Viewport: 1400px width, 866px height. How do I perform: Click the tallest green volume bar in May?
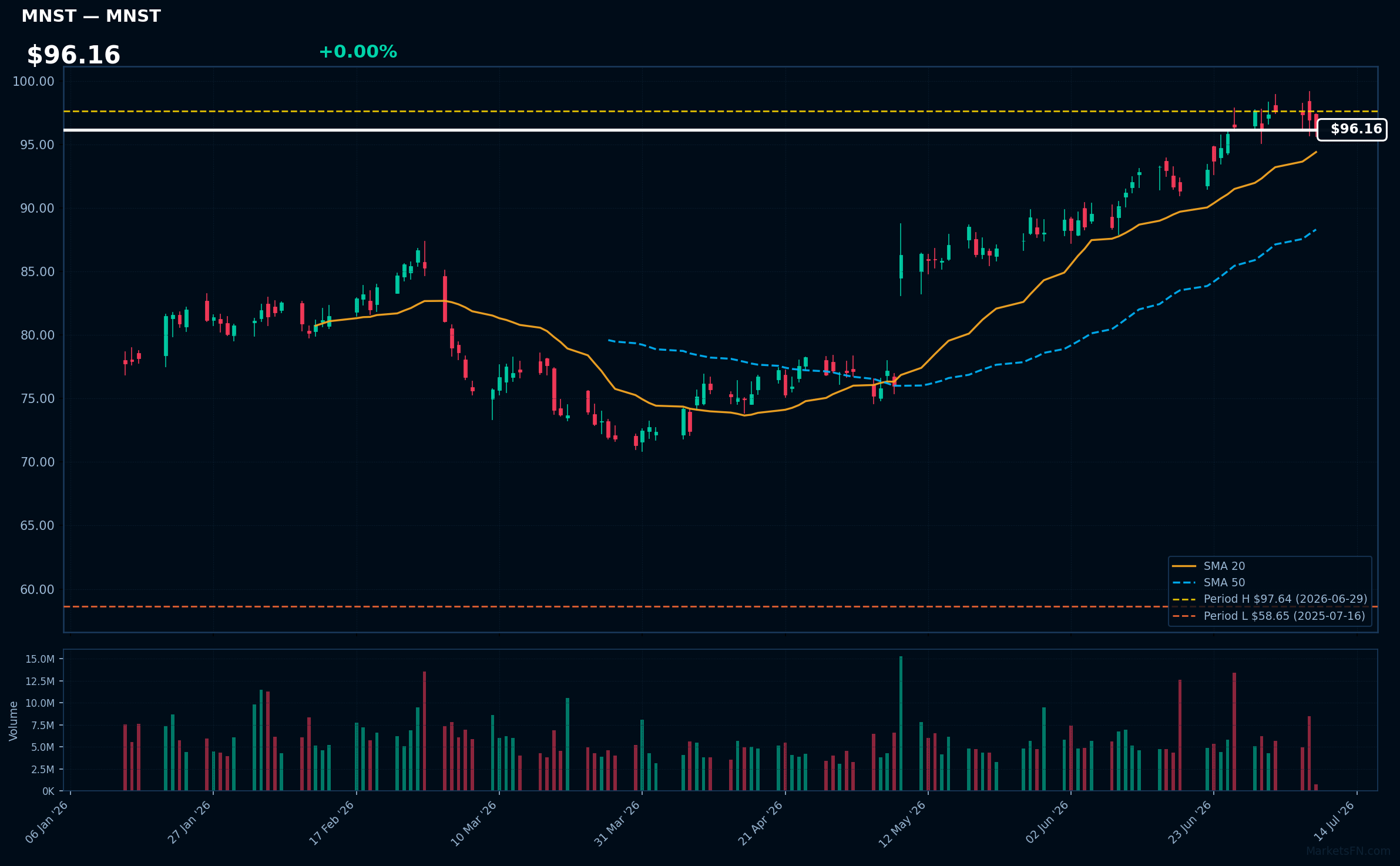click(901, 723)
